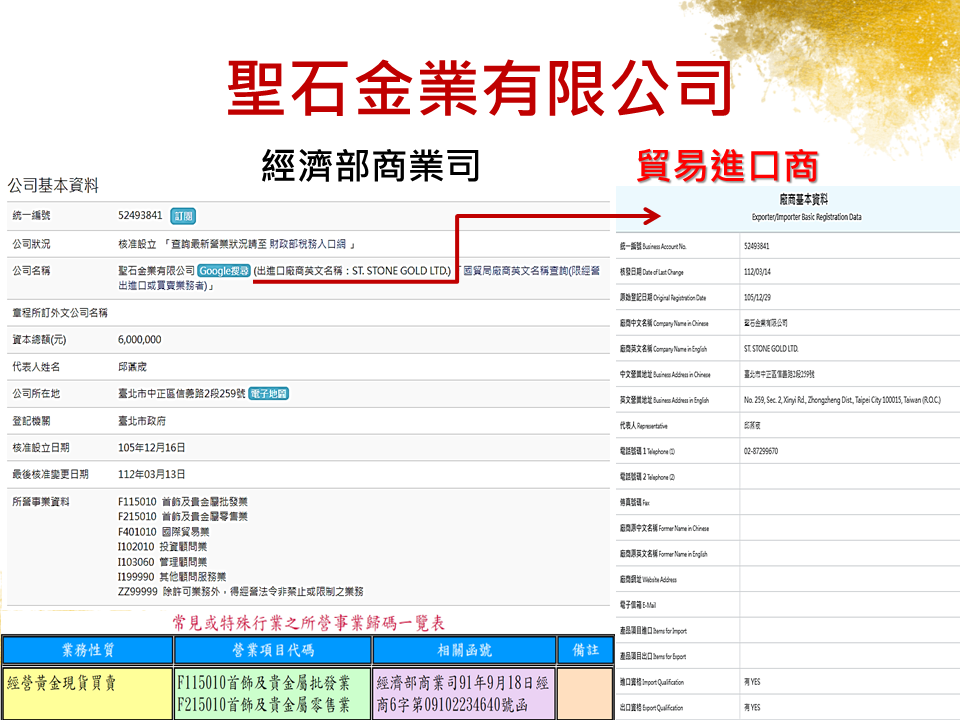Click the 備註 column header
Viewport: 960px width, 720px height.
(x=583, y=650)
